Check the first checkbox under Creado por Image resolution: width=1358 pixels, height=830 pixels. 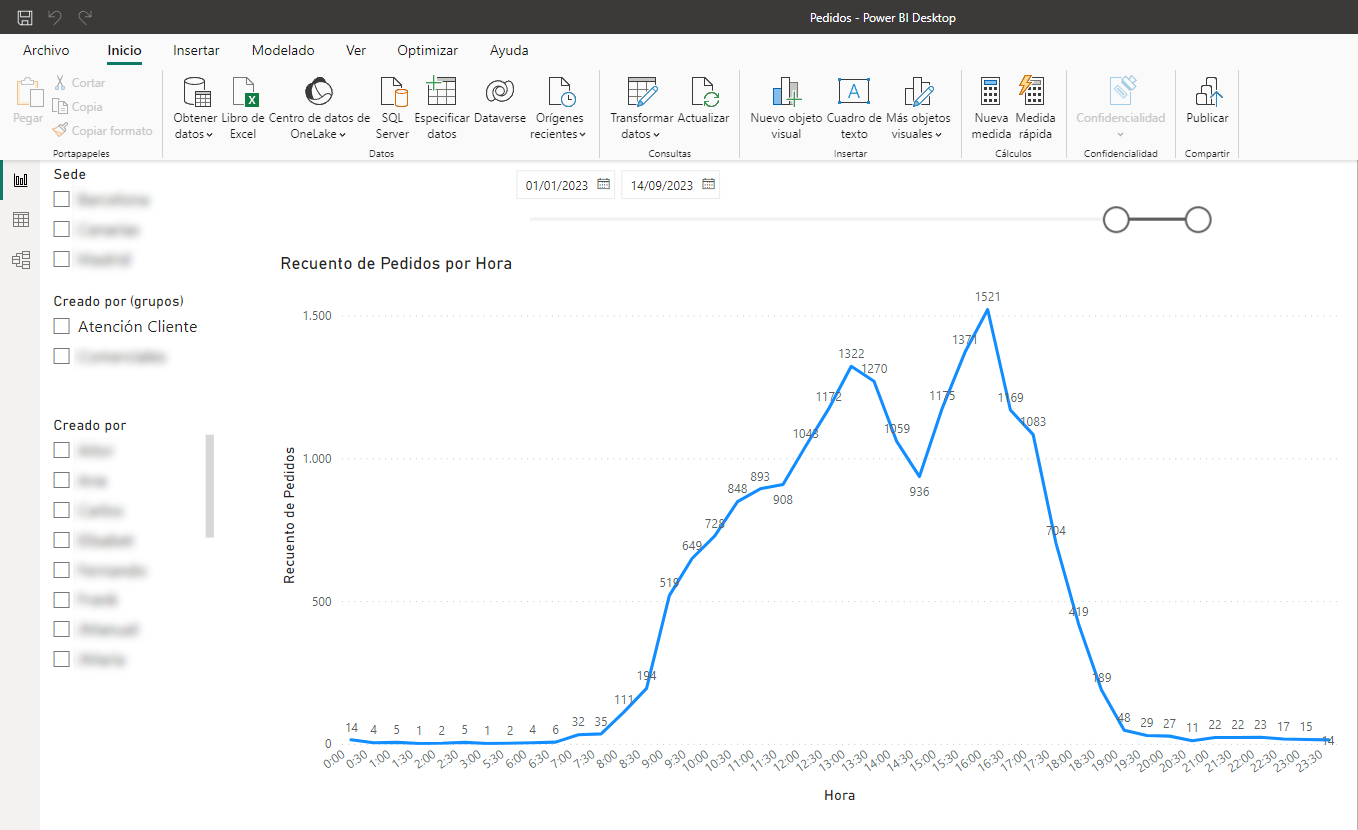(x=62, y=450)
